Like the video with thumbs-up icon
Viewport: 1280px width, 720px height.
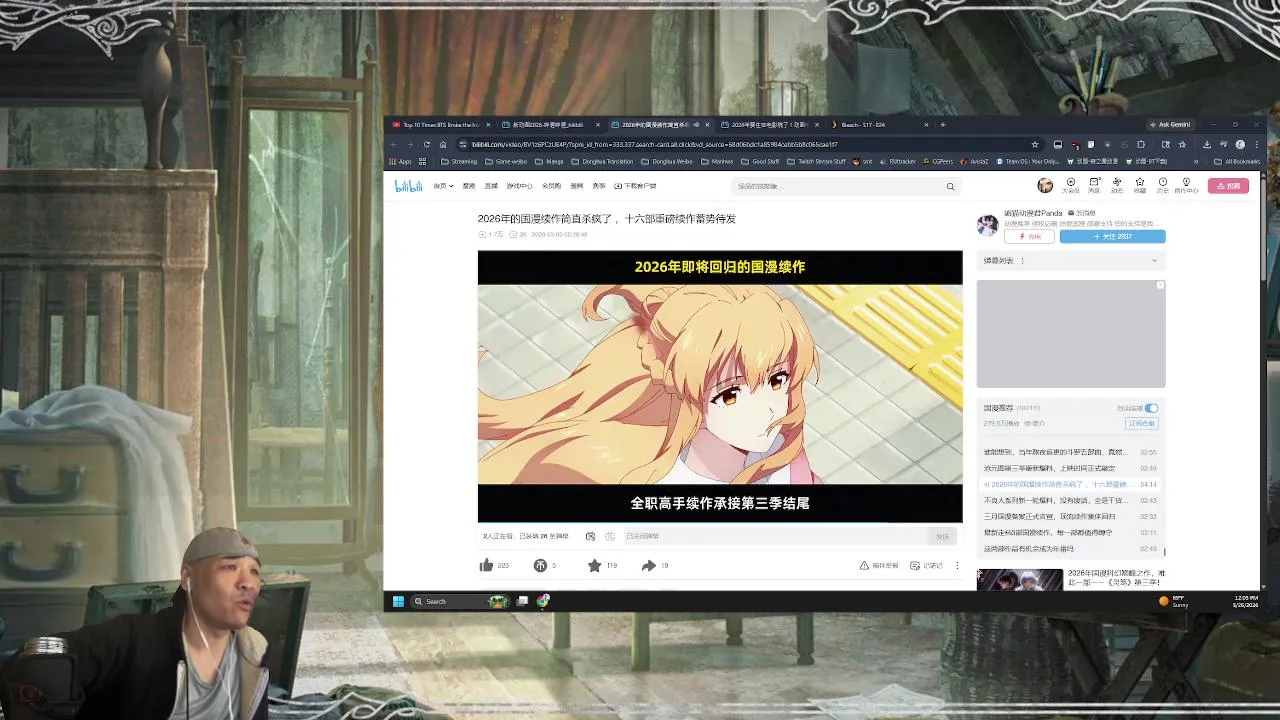coord(487,565)
